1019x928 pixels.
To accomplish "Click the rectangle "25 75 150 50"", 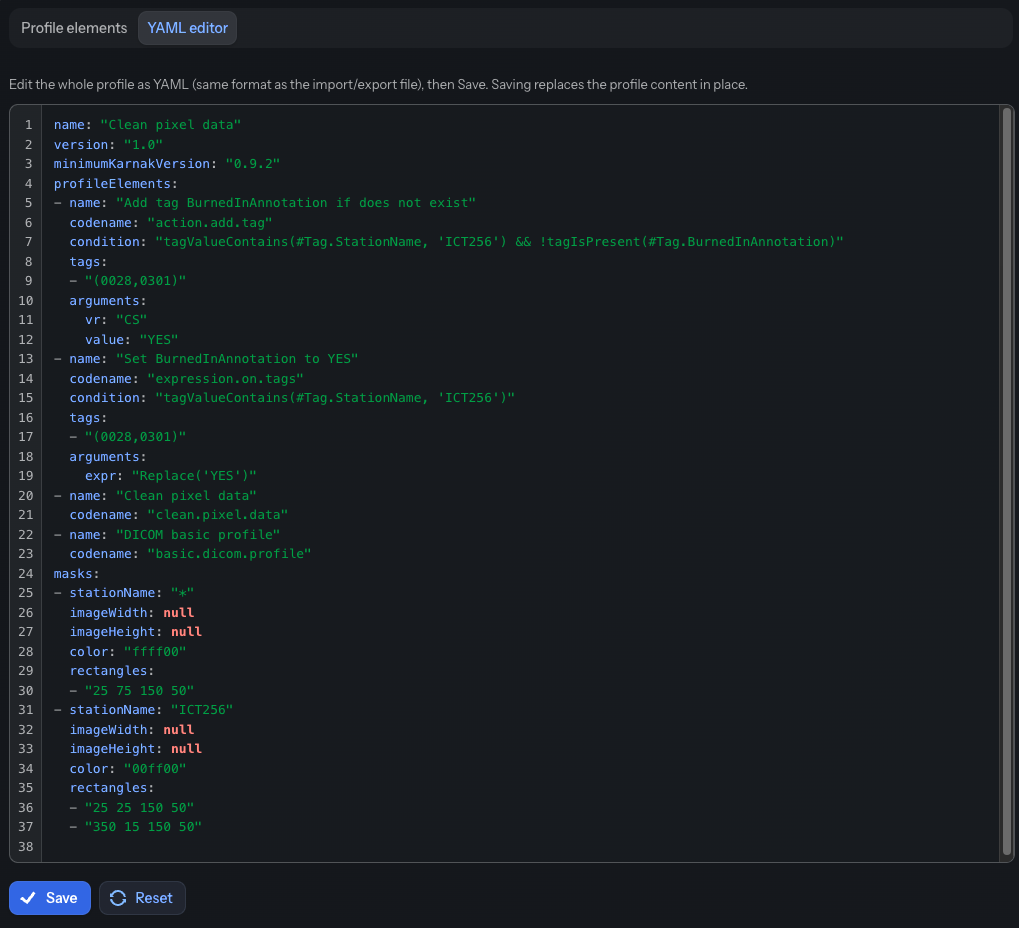I will pyautogui.click(x=139, y=690).
